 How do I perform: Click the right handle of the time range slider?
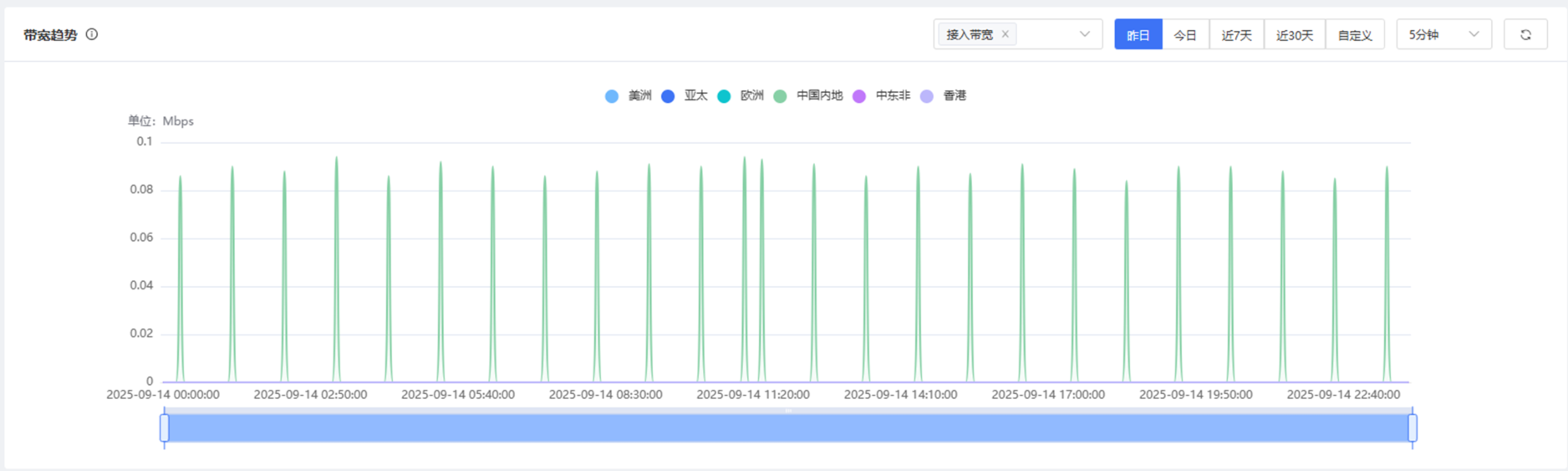click(x=1413, y=428)
